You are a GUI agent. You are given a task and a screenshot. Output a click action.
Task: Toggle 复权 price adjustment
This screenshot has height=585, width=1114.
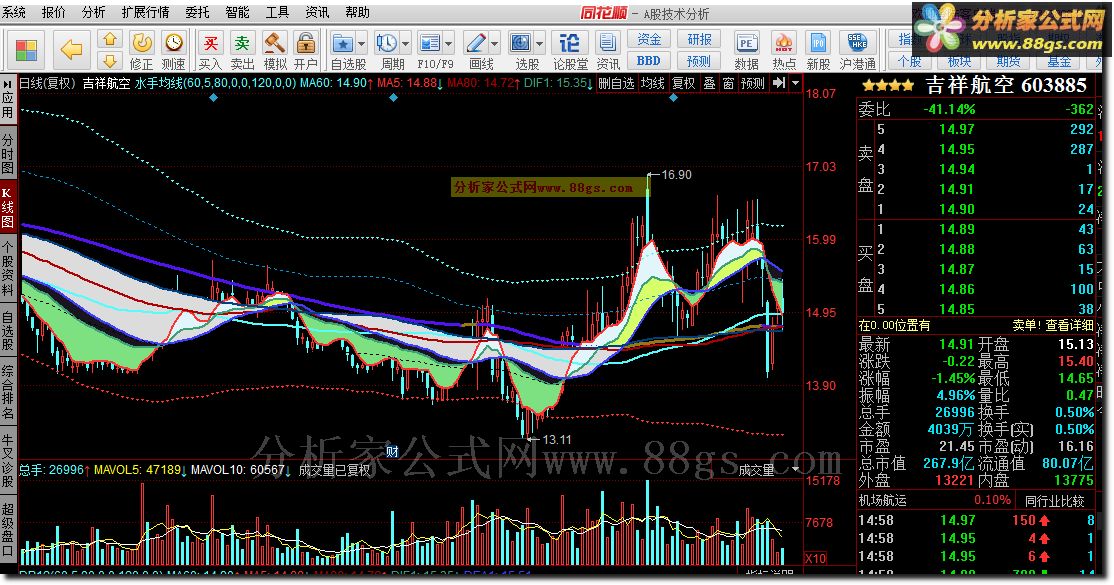[x=683, y=83]
